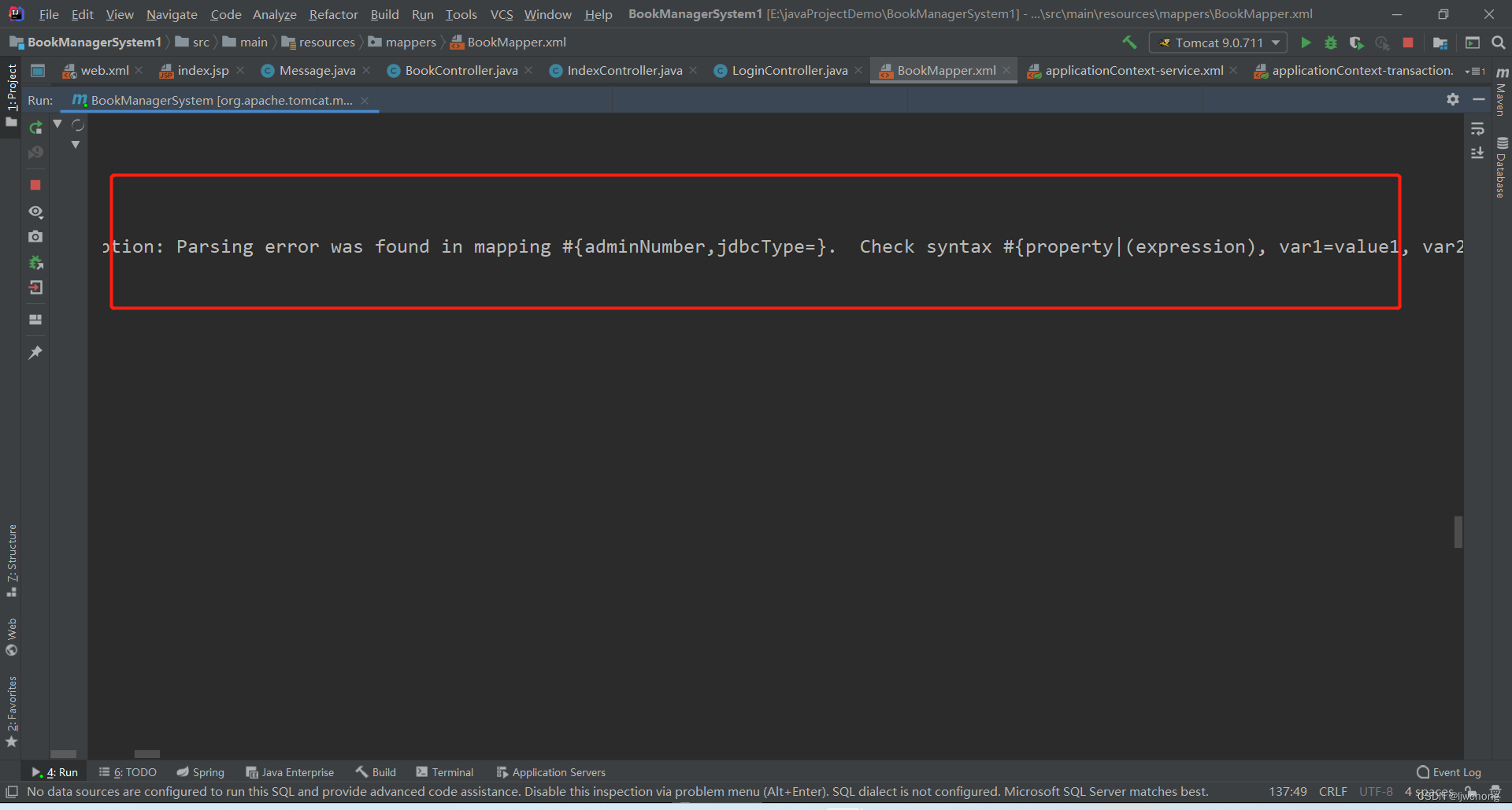Image resolution: width=1512 pixels, height=810 pixels.
Task: Change line ending via CRLF indicator
Action: coord(1333,792)
